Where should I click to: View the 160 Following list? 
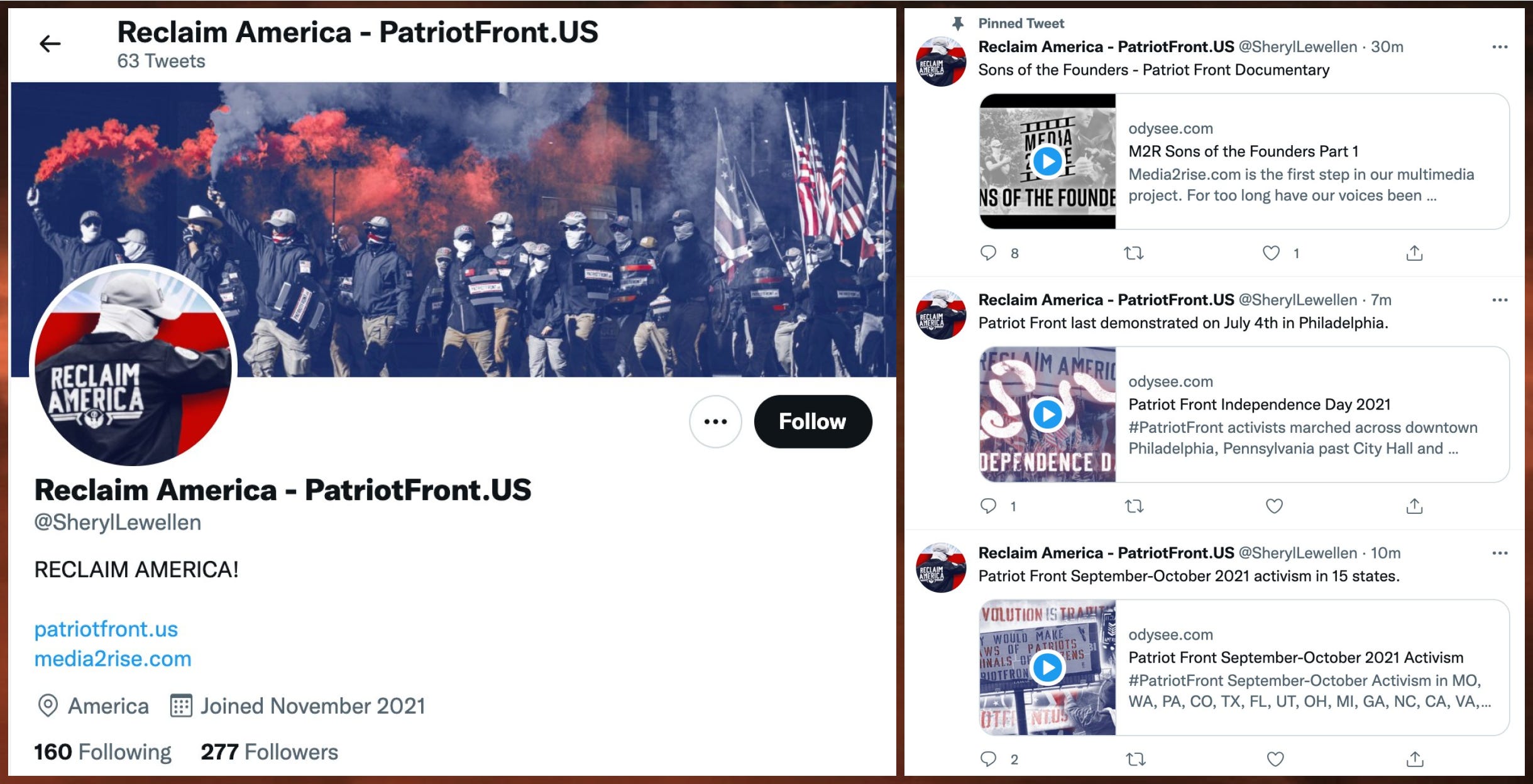coord(102,752)
